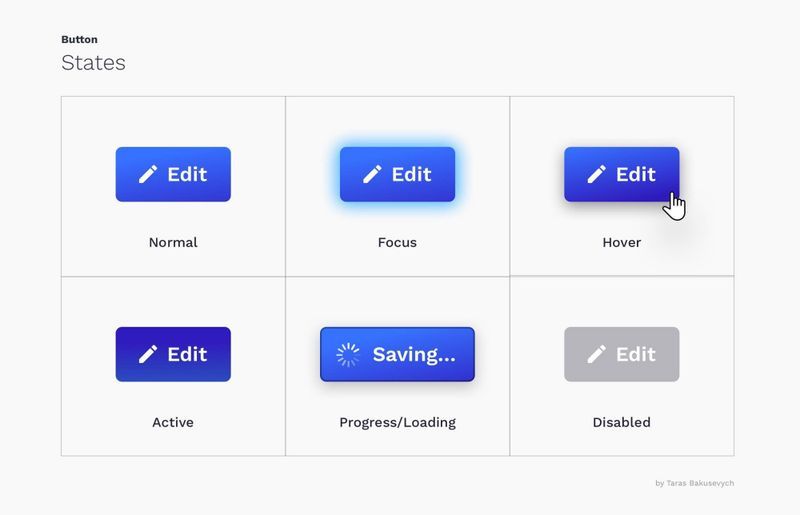800x515 pixels.
Task: Click the by Taras Bakusevych credit
Action: click(x=694, y=483)
